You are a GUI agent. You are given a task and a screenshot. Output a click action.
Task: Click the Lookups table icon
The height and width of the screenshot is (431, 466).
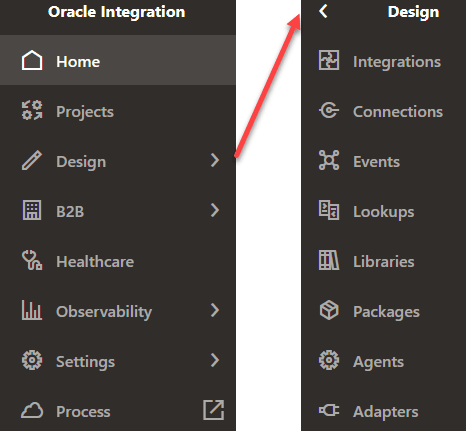329,210
